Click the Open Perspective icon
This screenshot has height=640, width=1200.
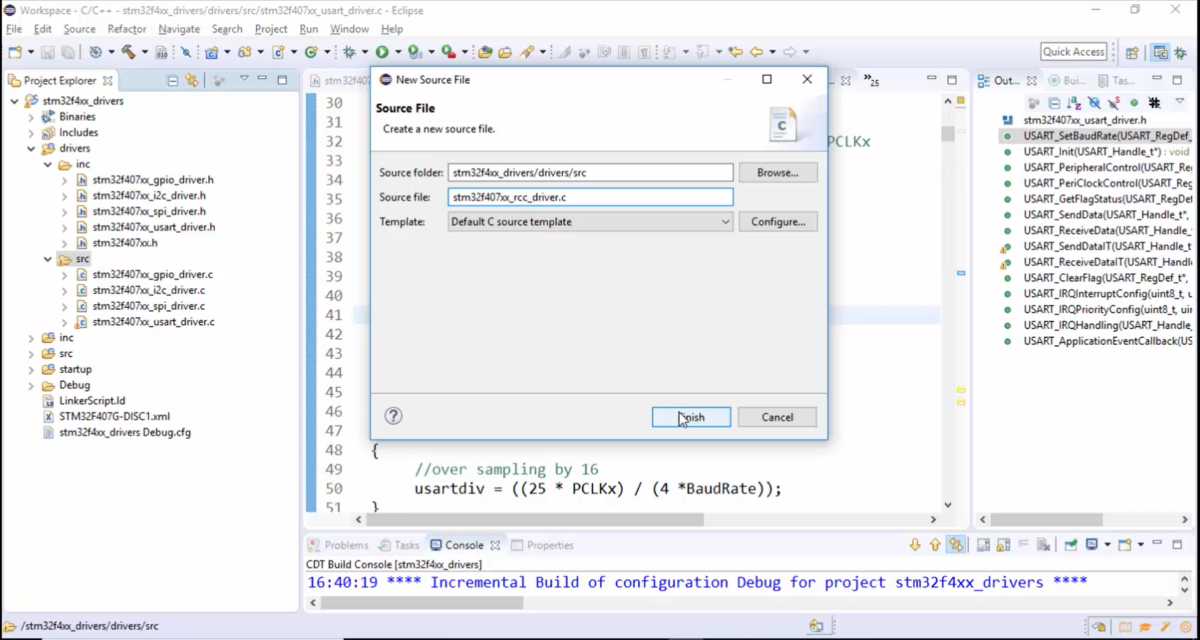click(x=1132, y=52)
